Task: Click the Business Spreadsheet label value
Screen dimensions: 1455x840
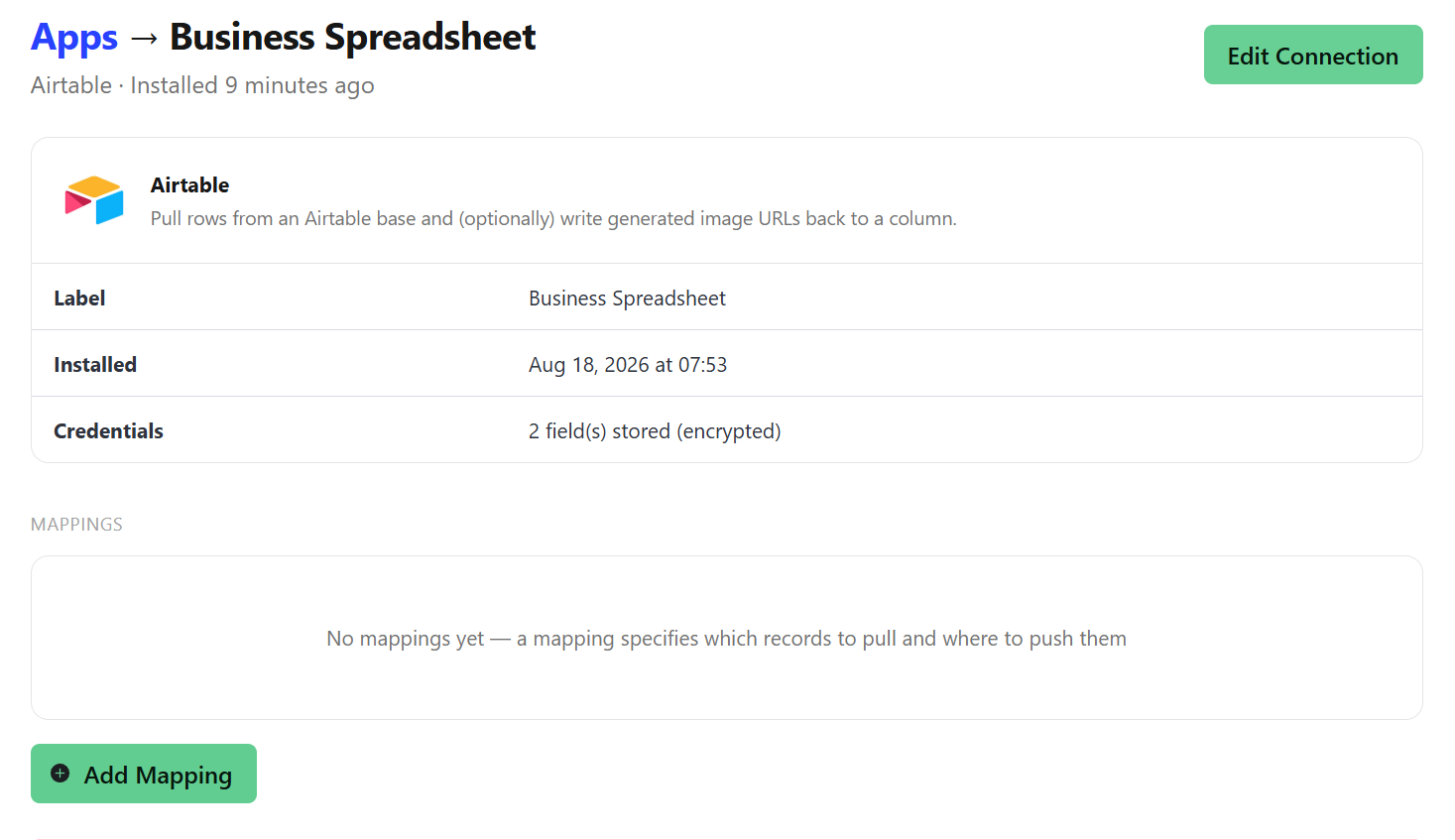Action: pos(627,299)
